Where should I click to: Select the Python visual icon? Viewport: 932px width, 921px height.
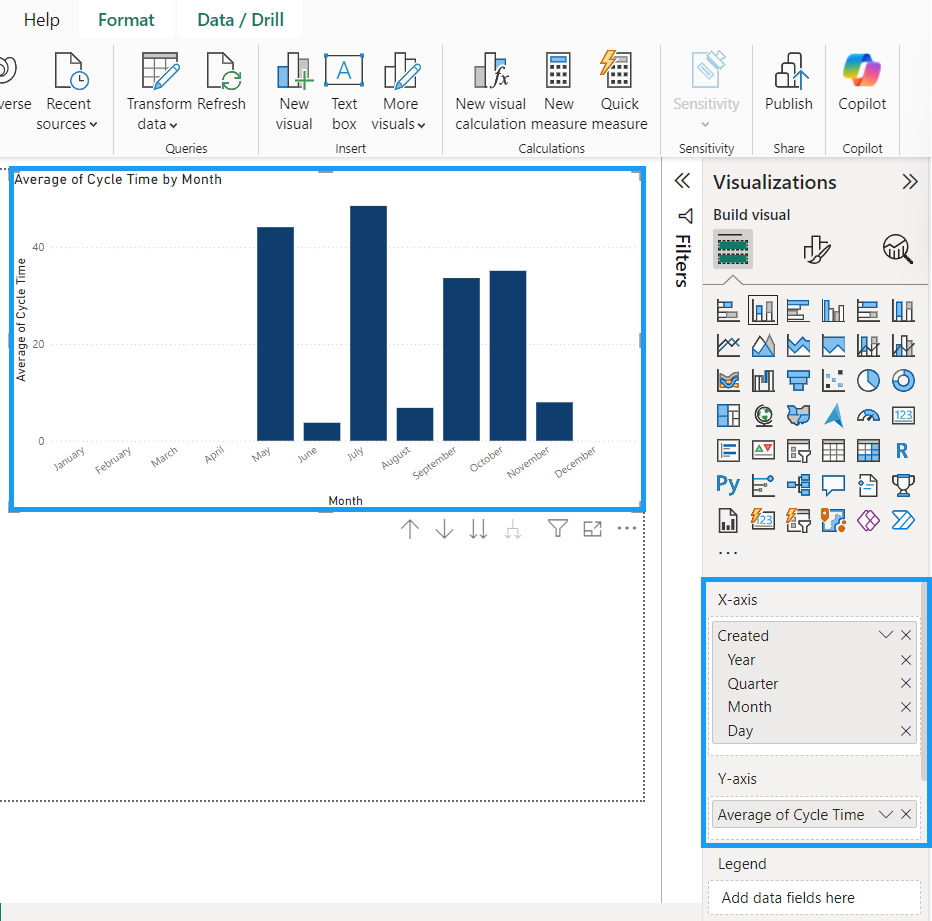tap(728, 485)
